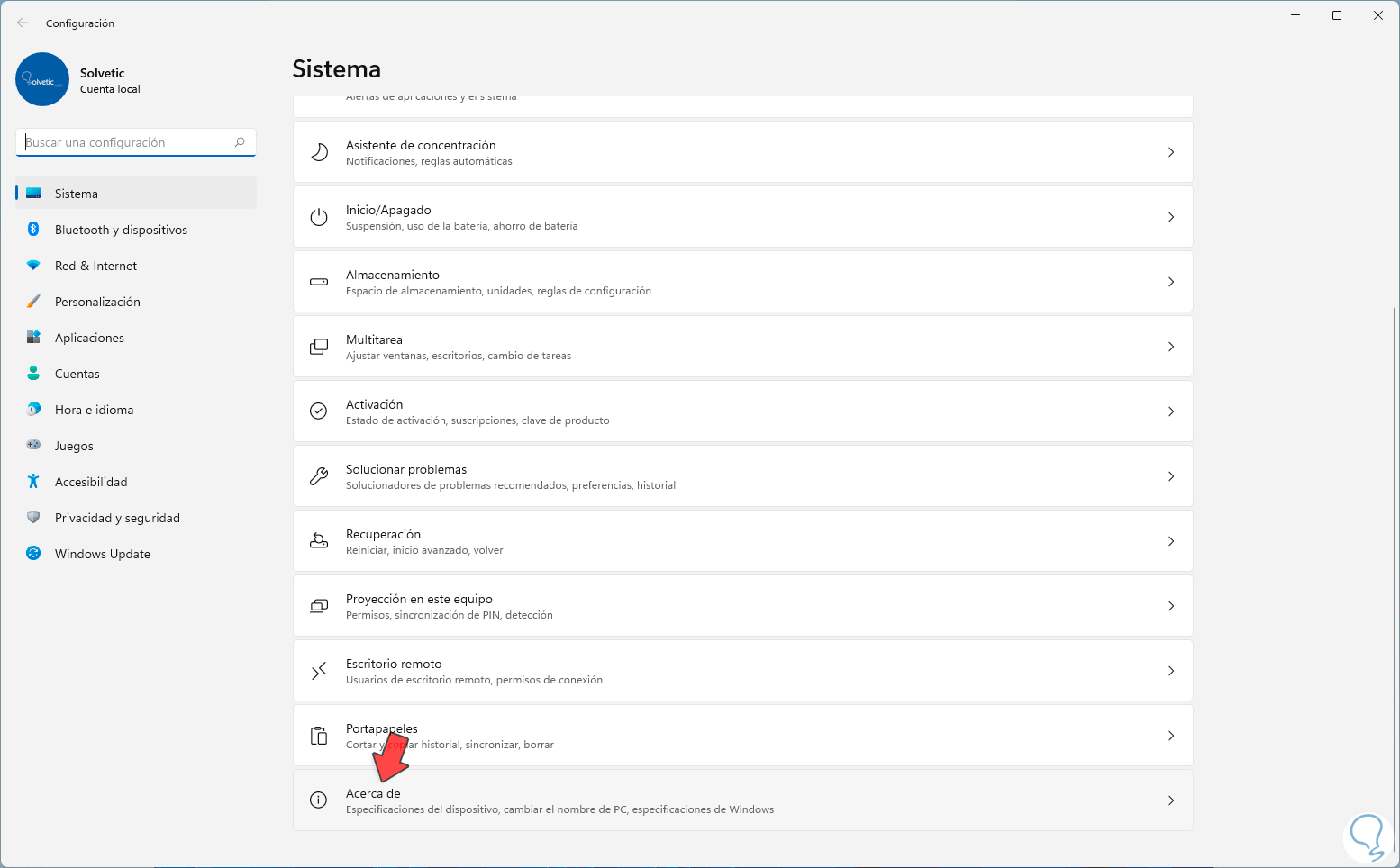Expand the Acerca de chevron
The height and width of the screenshot is (868, 1400).
(1171, 800)
